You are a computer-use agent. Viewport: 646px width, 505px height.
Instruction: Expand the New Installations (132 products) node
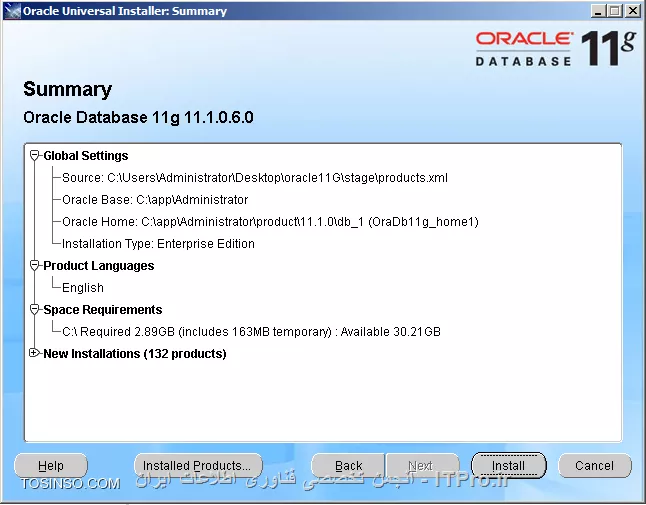point(34,353)
